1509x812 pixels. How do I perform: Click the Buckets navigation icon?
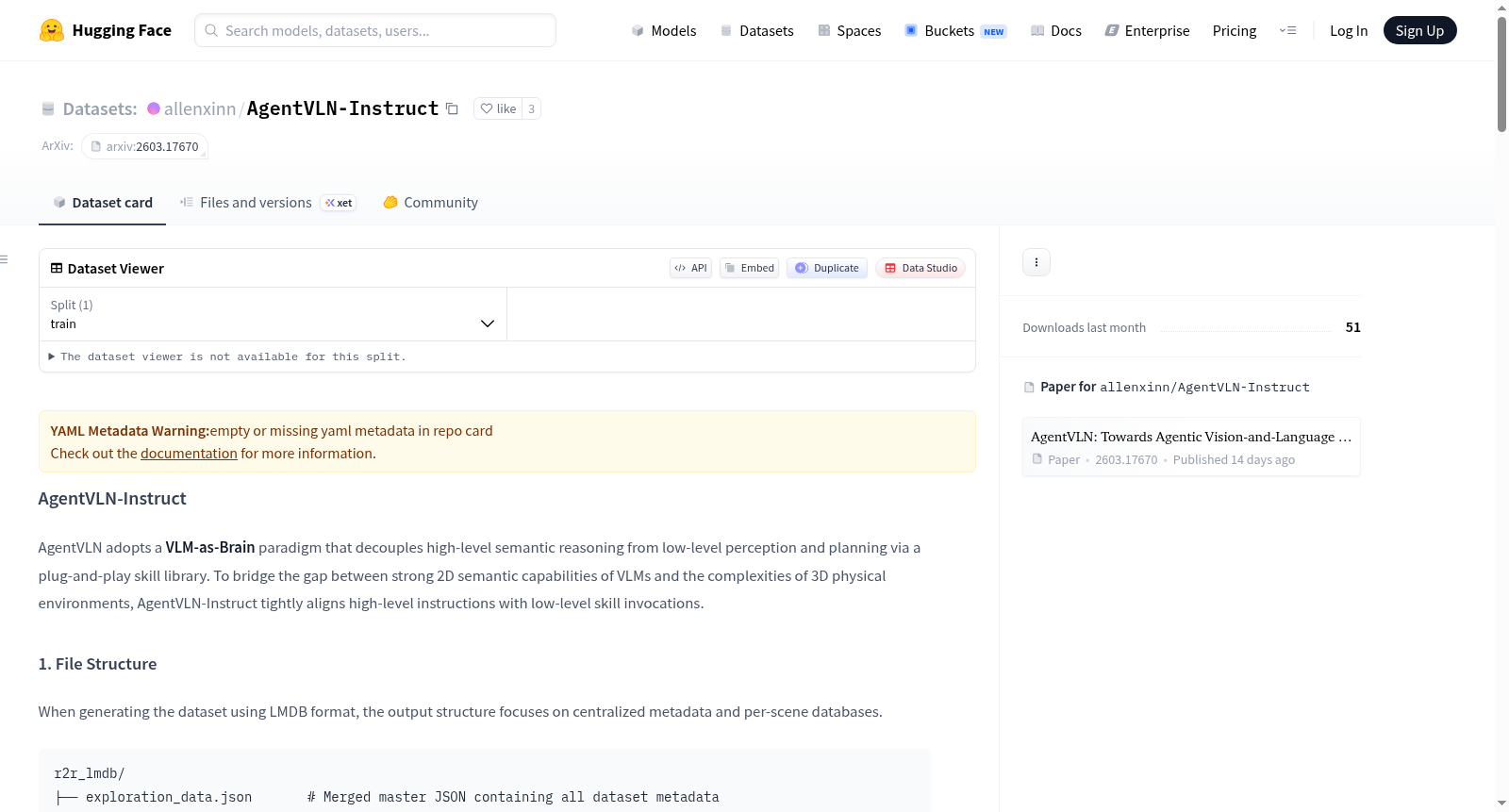[x=911, y=30]
